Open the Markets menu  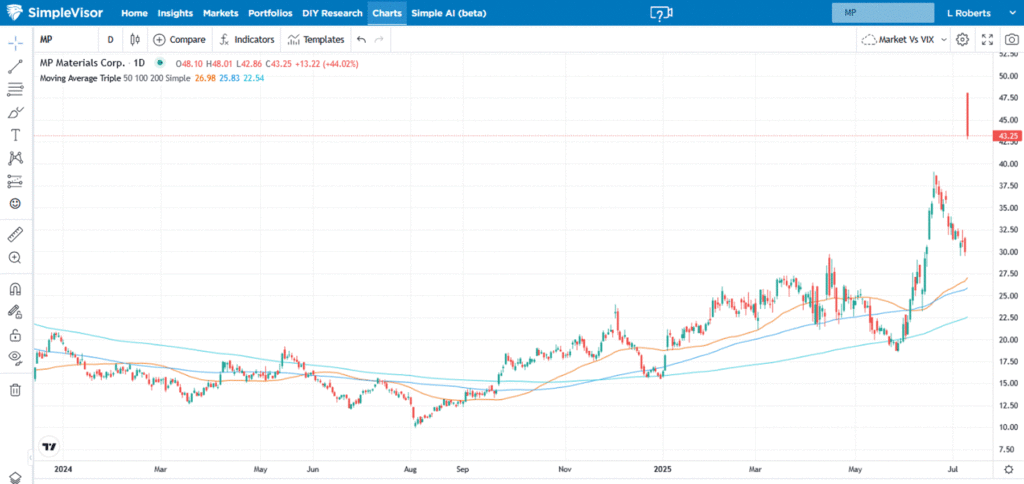221,13
